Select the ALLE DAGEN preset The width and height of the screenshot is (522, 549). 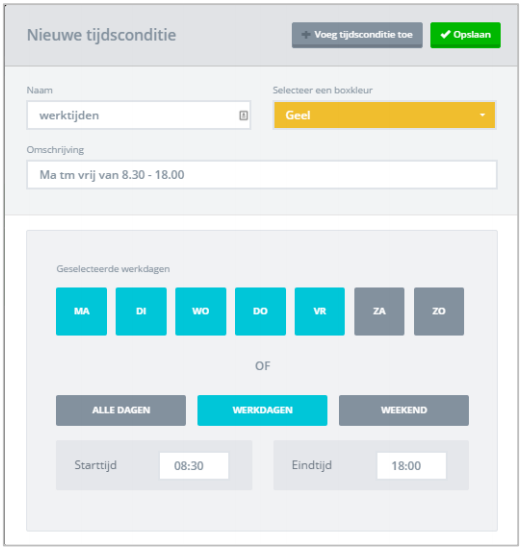pos(121,410)
